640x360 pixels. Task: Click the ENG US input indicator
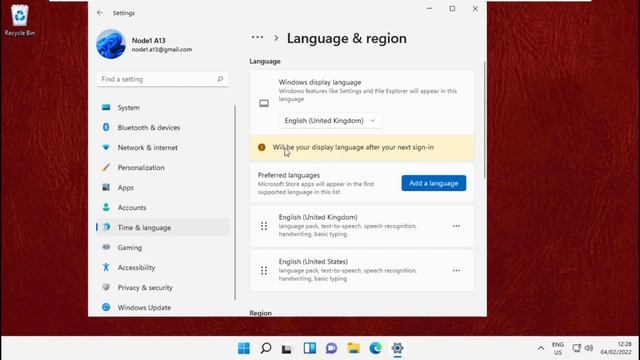coord(558,348)
